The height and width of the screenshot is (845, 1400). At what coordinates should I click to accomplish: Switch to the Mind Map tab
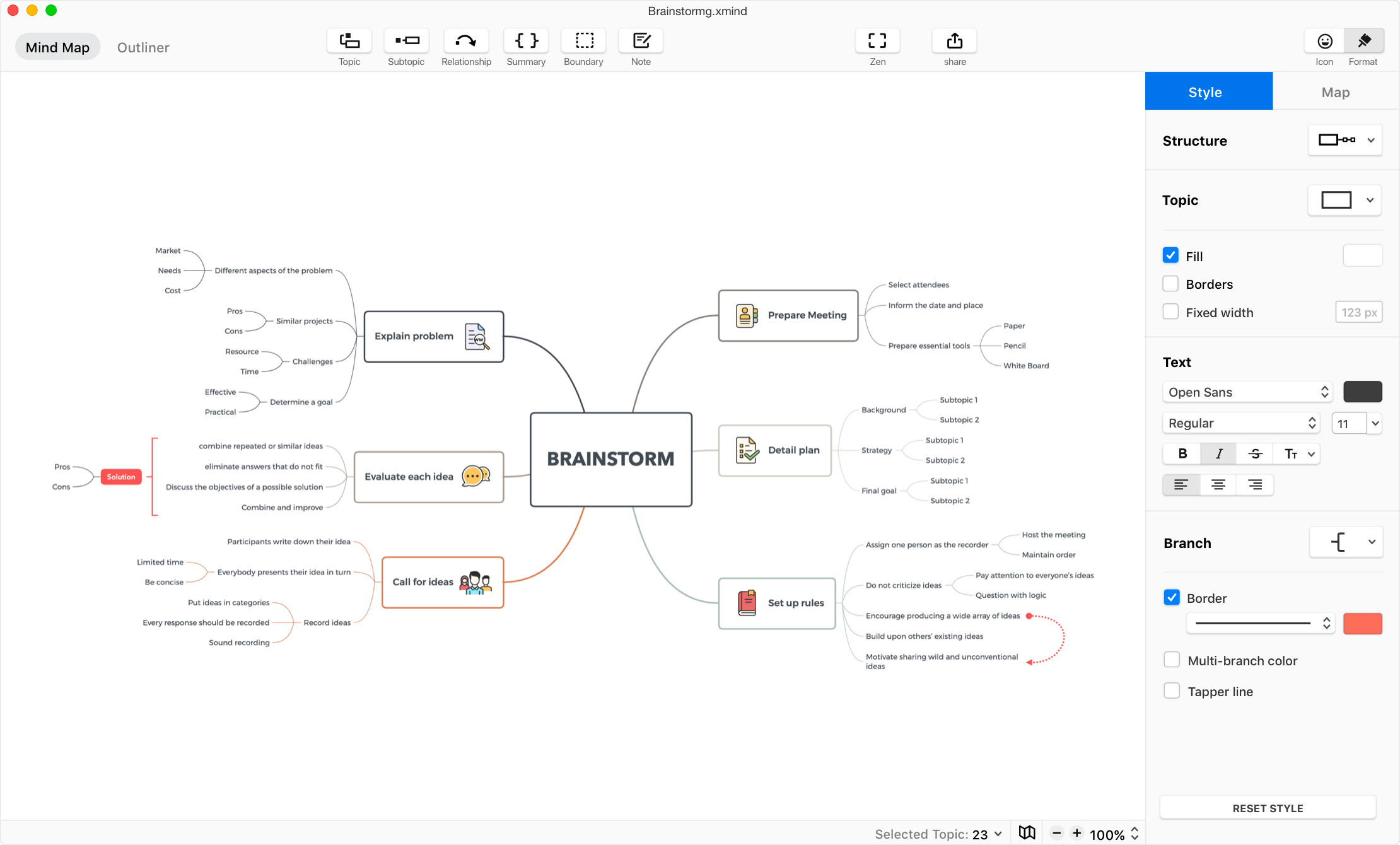point(58,47)
